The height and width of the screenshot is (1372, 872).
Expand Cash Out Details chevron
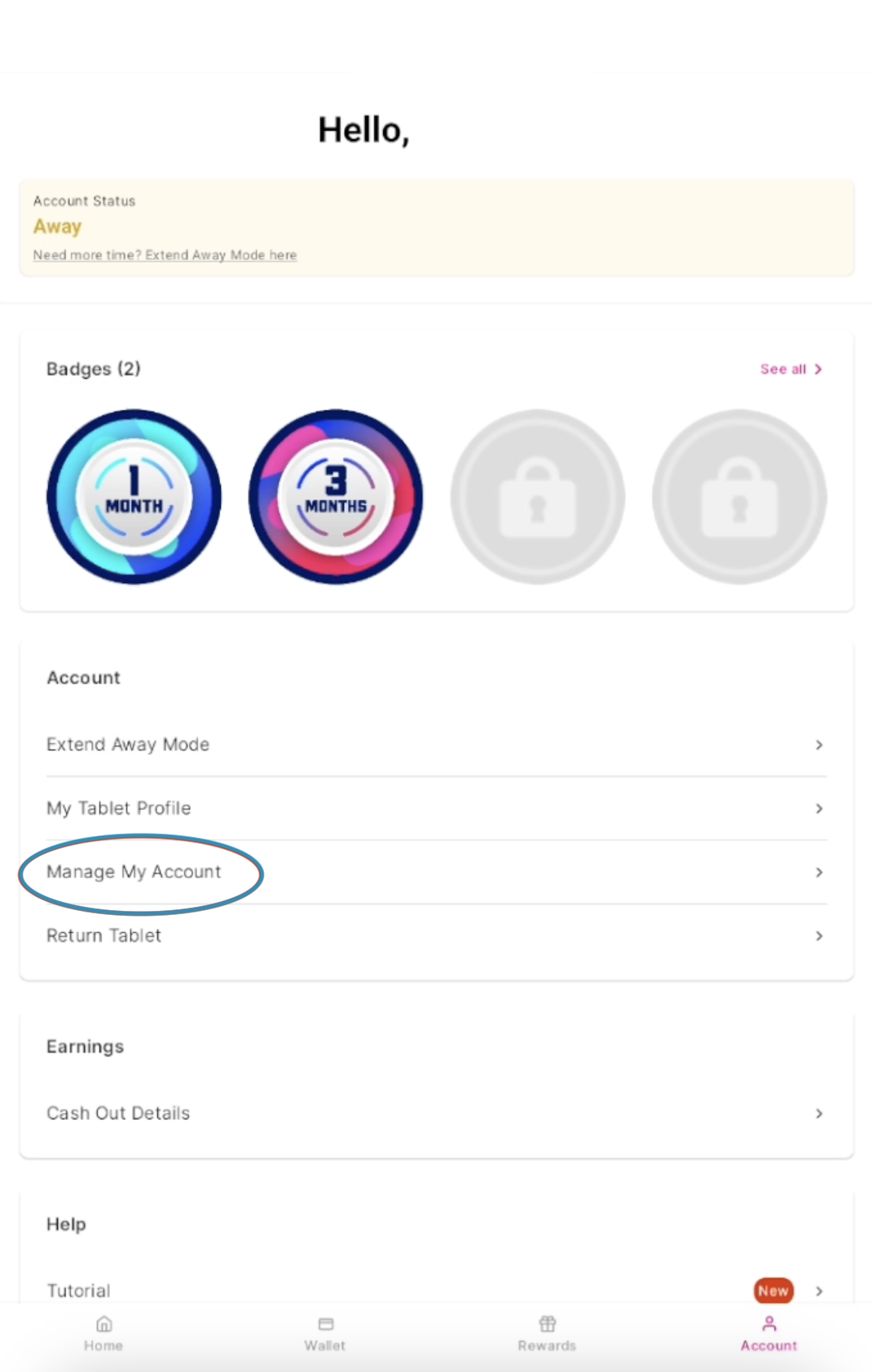click(819, 1113)
